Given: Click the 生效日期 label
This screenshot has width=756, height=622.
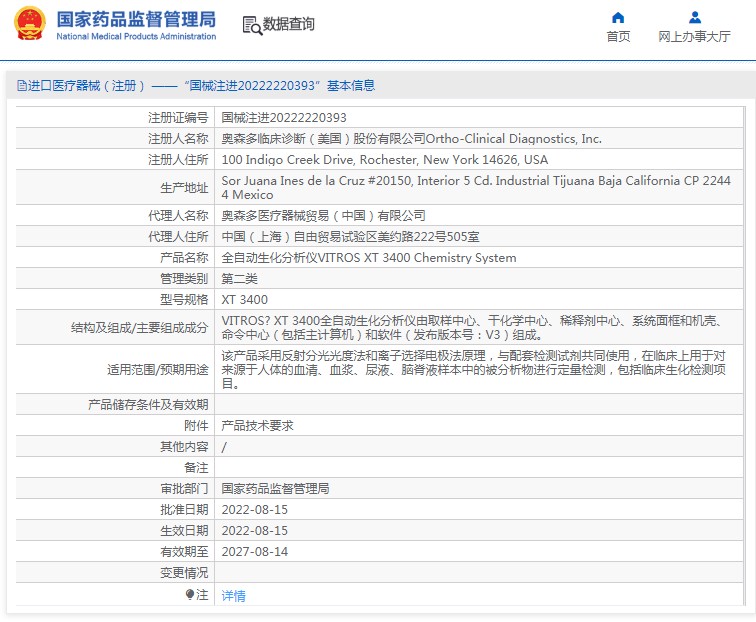Looking at the screenshot, I should pyautogui.click(x=184, y=530).
